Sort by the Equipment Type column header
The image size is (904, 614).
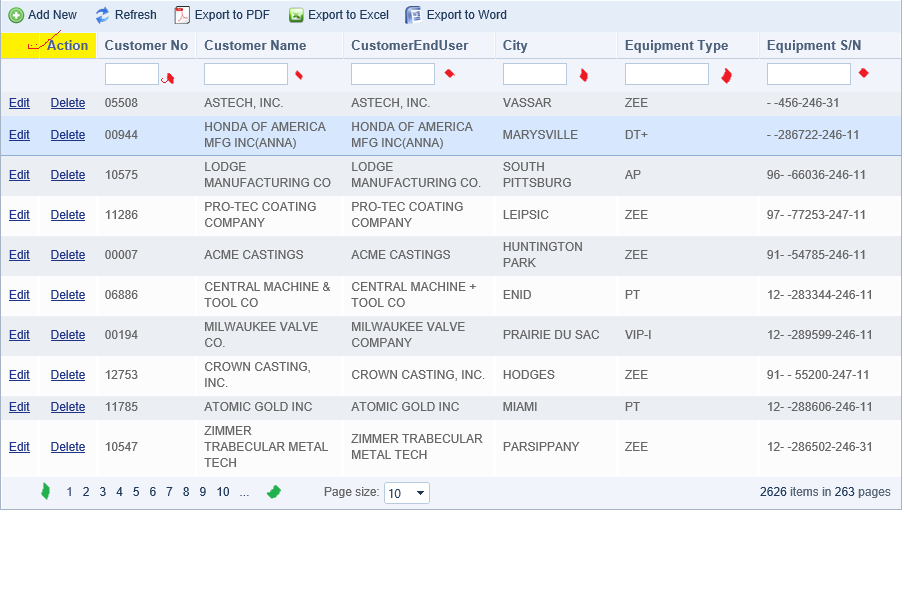point(676,46)
